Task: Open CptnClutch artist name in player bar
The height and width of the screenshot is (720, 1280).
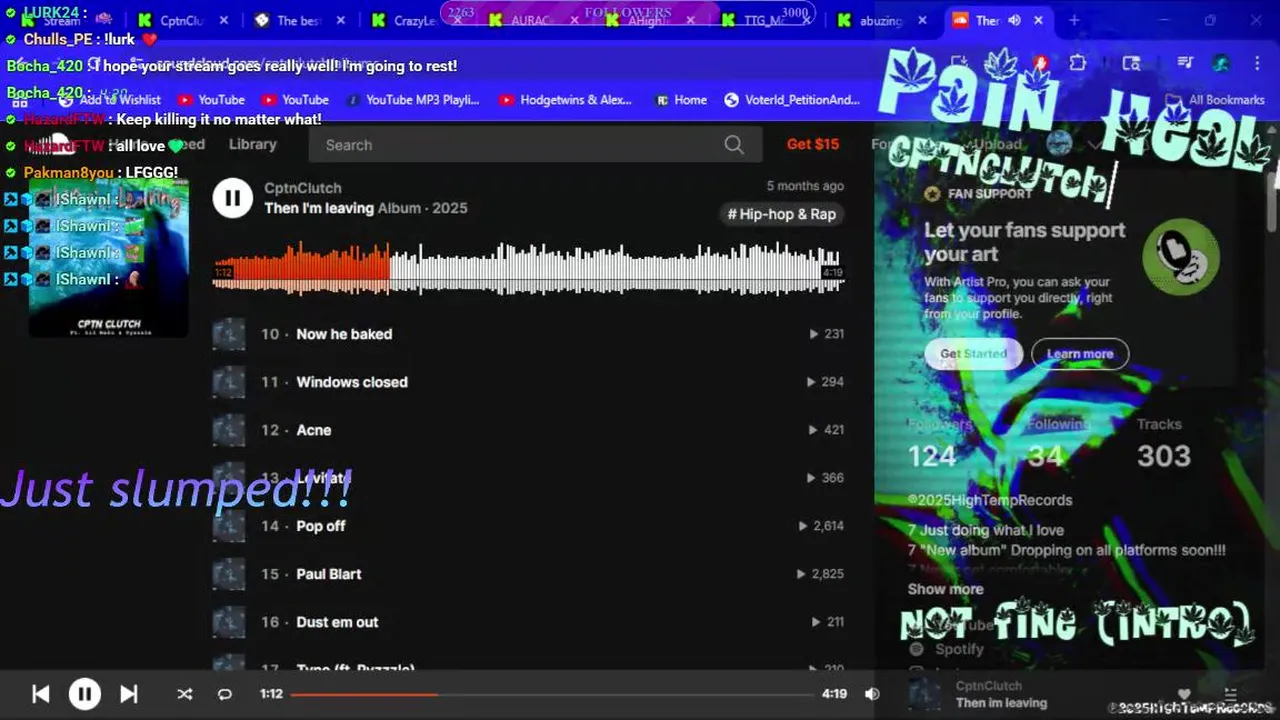Action: pos(989,686)
